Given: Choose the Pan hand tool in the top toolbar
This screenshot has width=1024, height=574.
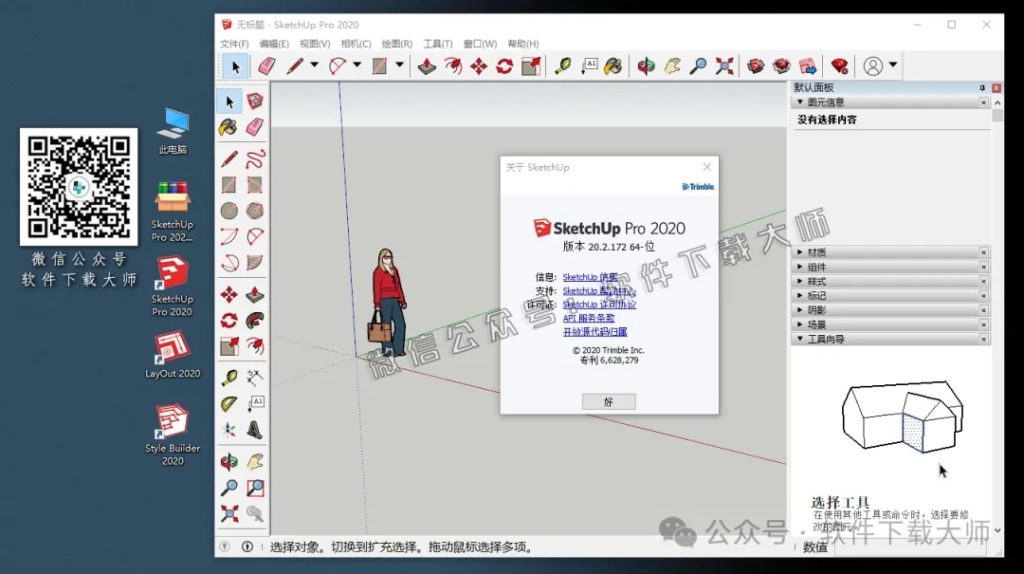Looking at the screenshot, I should [x=672, y=66].
